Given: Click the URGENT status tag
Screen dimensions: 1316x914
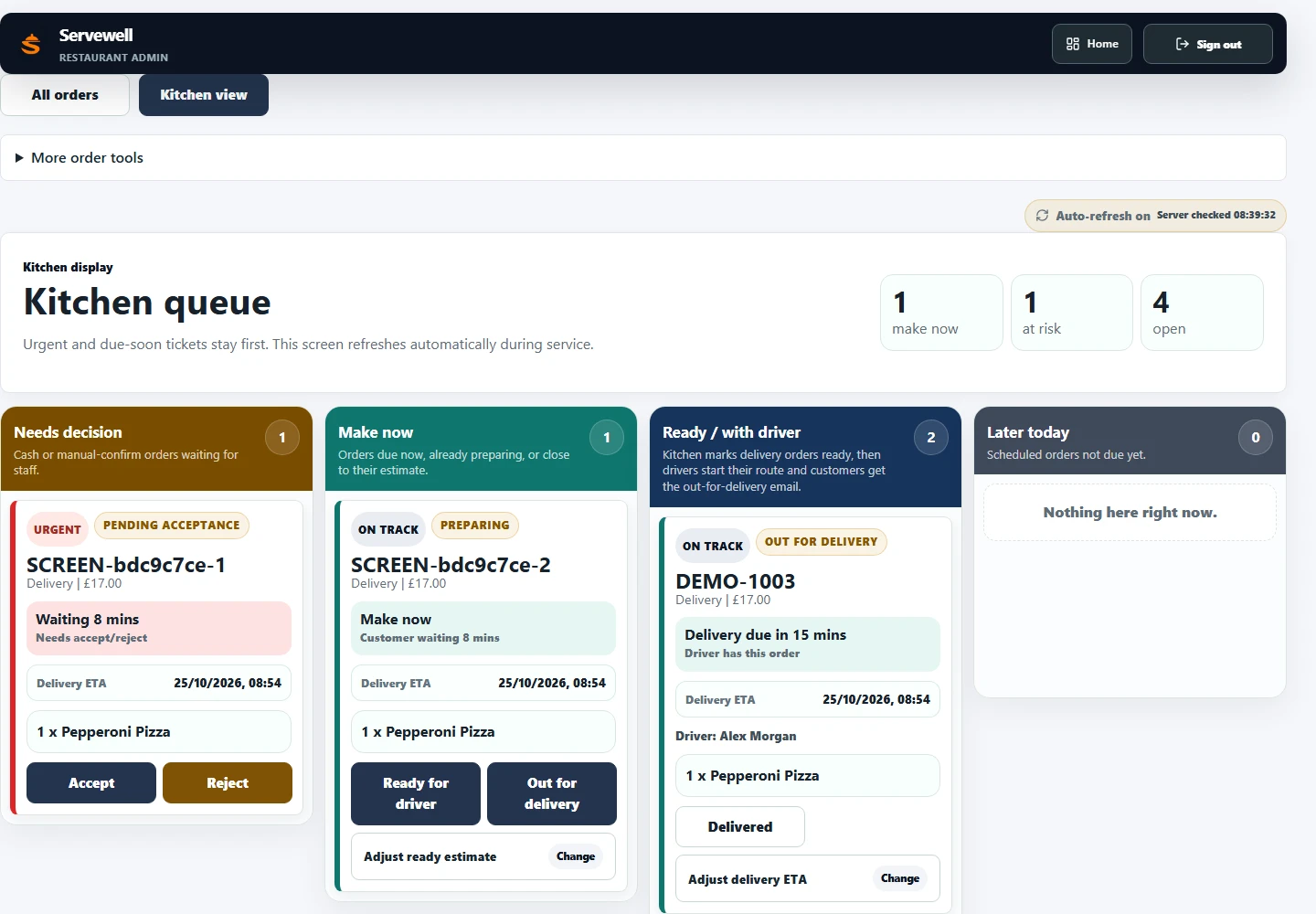Looking at the screenshot, I should tap(58, 529).
